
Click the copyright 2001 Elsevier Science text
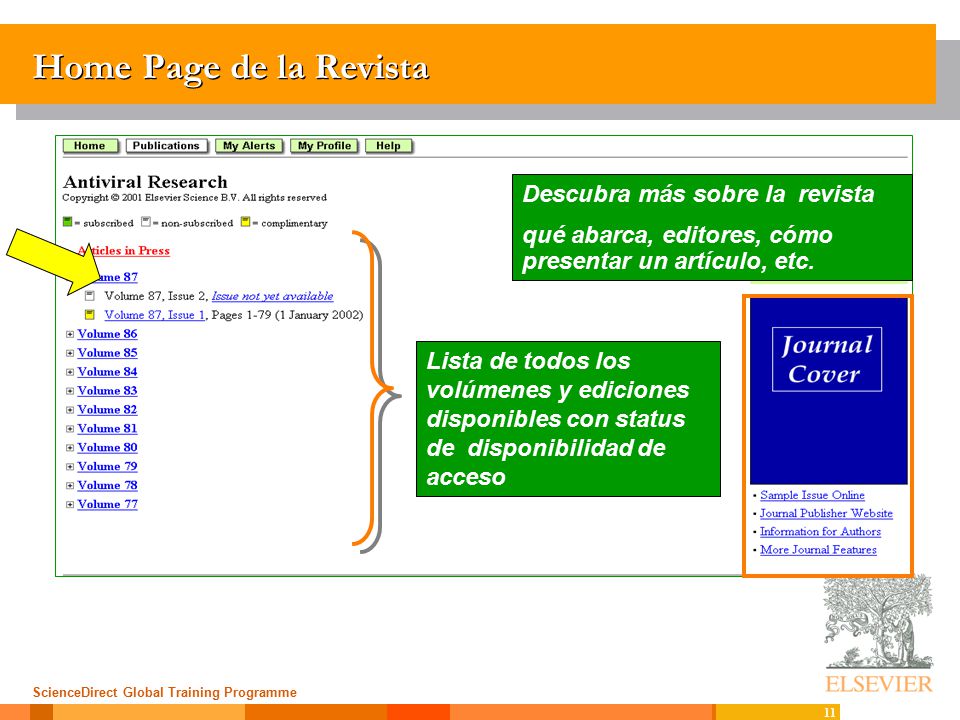point(195,198)
